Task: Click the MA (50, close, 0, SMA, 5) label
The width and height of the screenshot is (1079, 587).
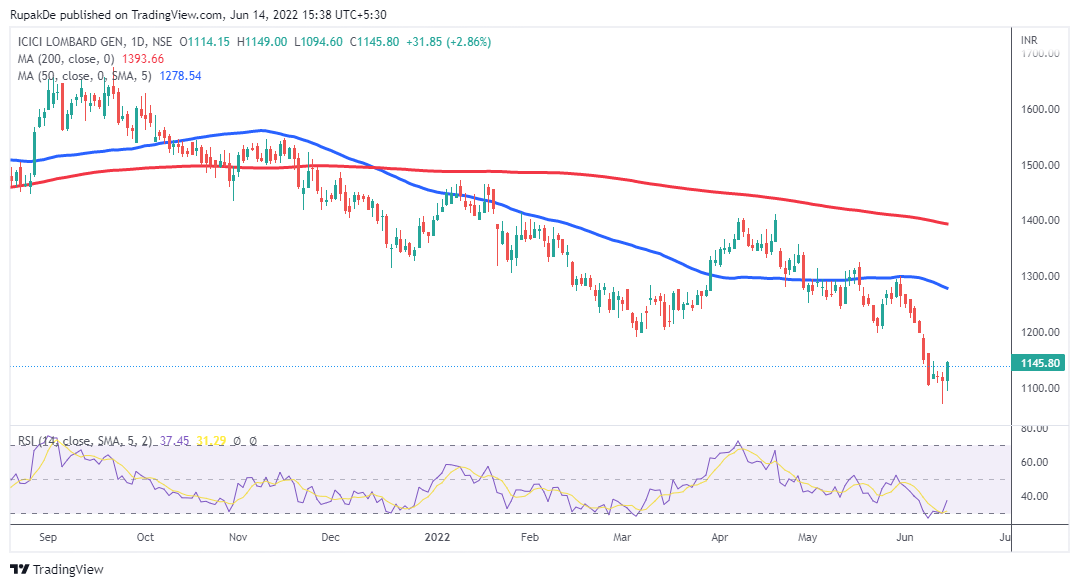Action: pyautogui.click(x=85, y=76)
